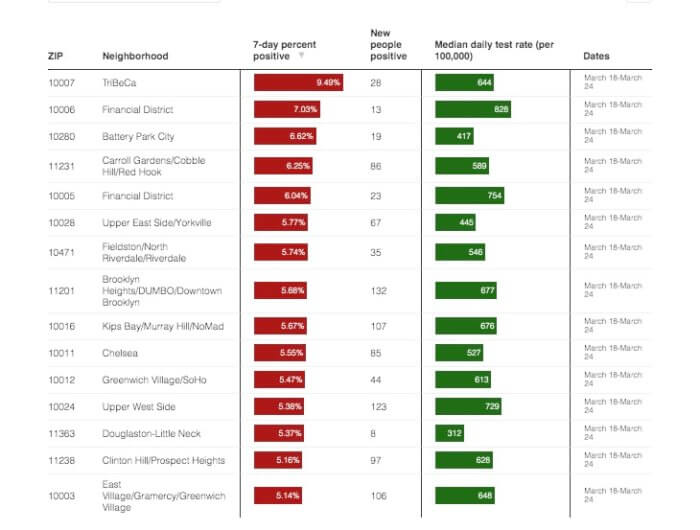Sort by Neighborhood column header
Screen dimensions: 700x530
pyautogui.click(x=135, y=57)
